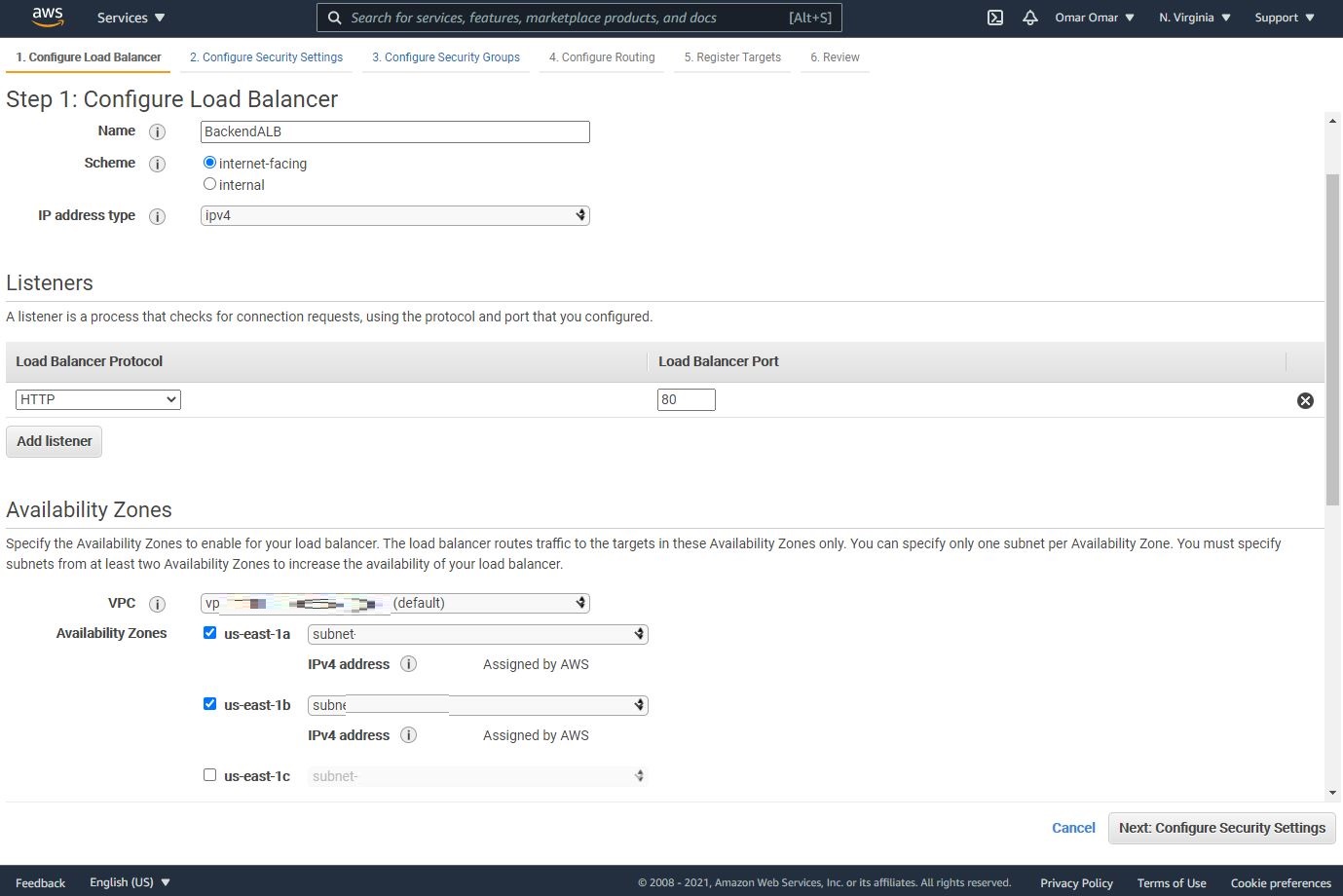Image resolution: width=1343 pixels, height=896 pixels.
Task: Go to 4. Configure Routing tab
Action: pyautogui.click(x=602, y=57)
